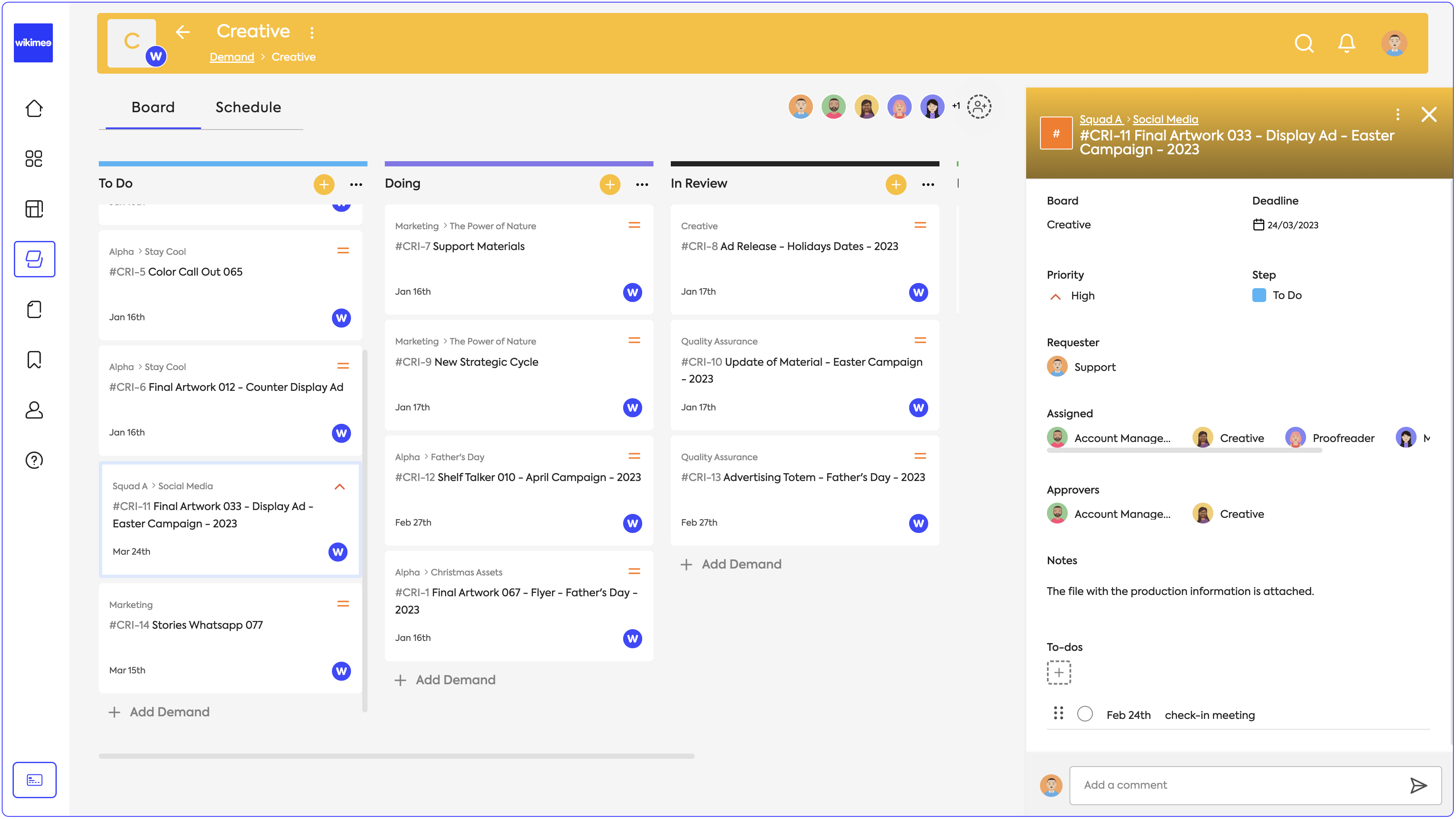This screenshot has width=1456, height=819.
Task: Click the add member icon beside the avatars
Action: click(979, 106)
